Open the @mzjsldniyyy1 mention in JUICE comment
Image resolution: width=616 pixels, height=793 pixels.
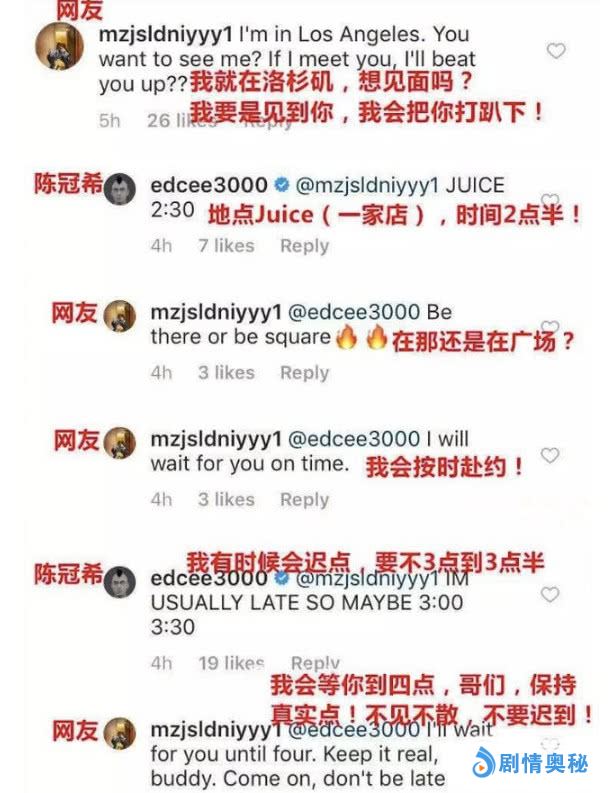367,186
